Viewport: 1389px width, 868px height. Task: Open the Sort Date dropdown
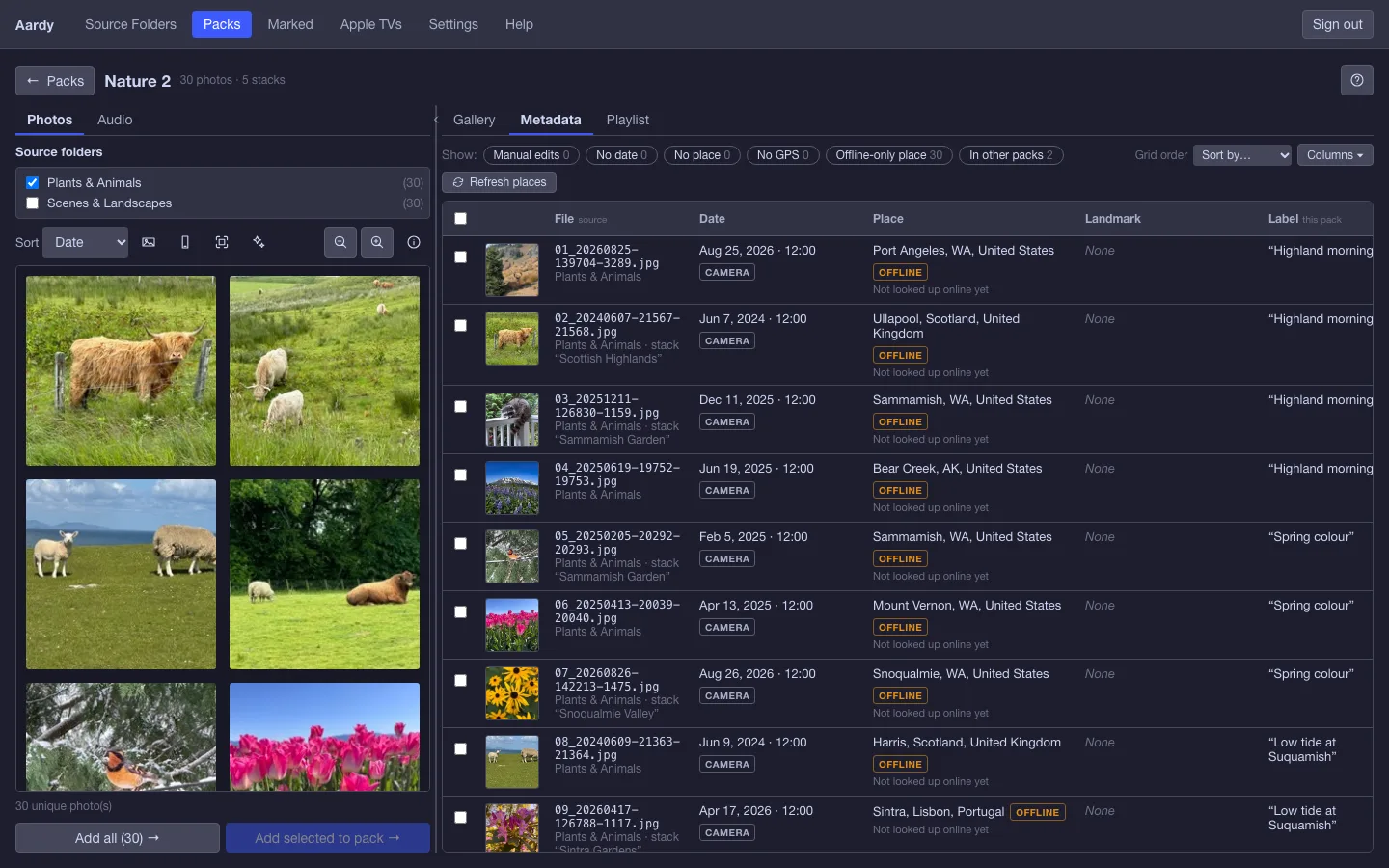tap(86, 242)
